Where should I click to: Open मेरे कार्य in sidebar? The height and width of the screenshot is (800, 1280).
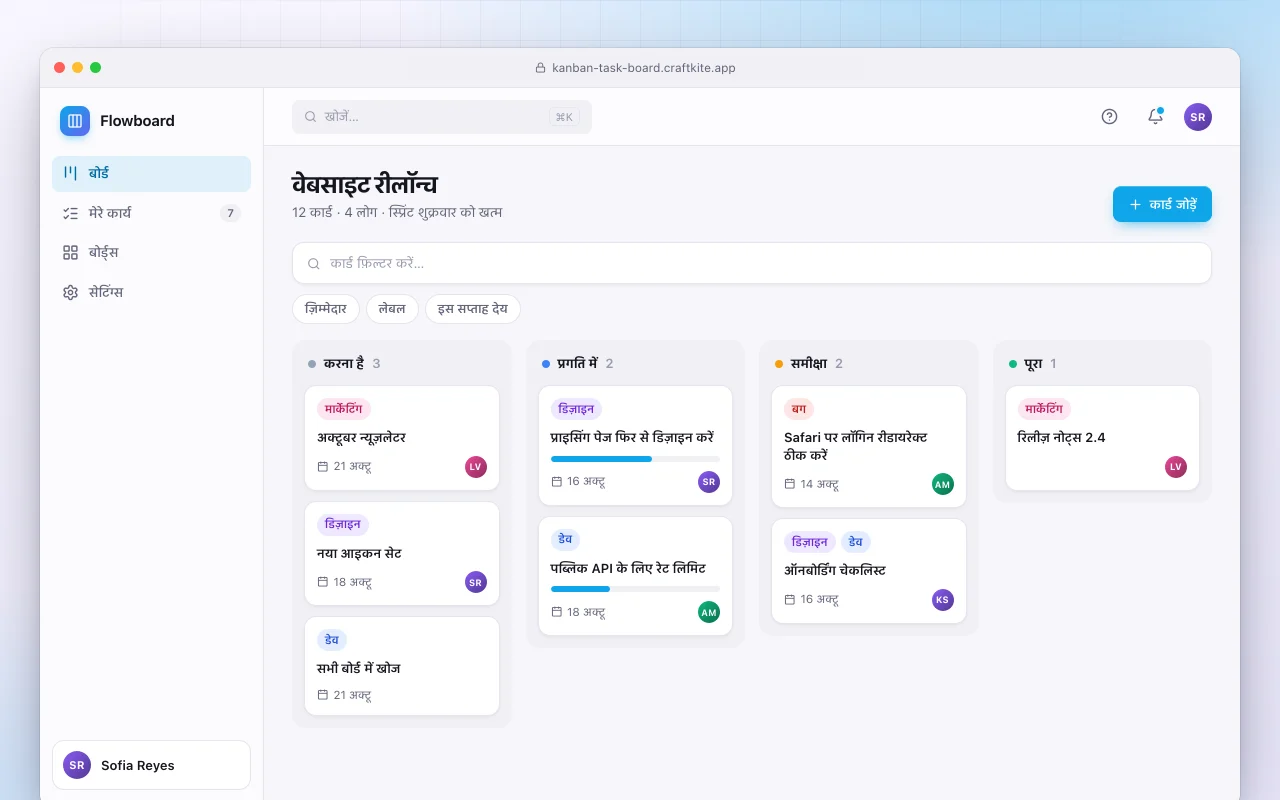click(x=151, y=213)
